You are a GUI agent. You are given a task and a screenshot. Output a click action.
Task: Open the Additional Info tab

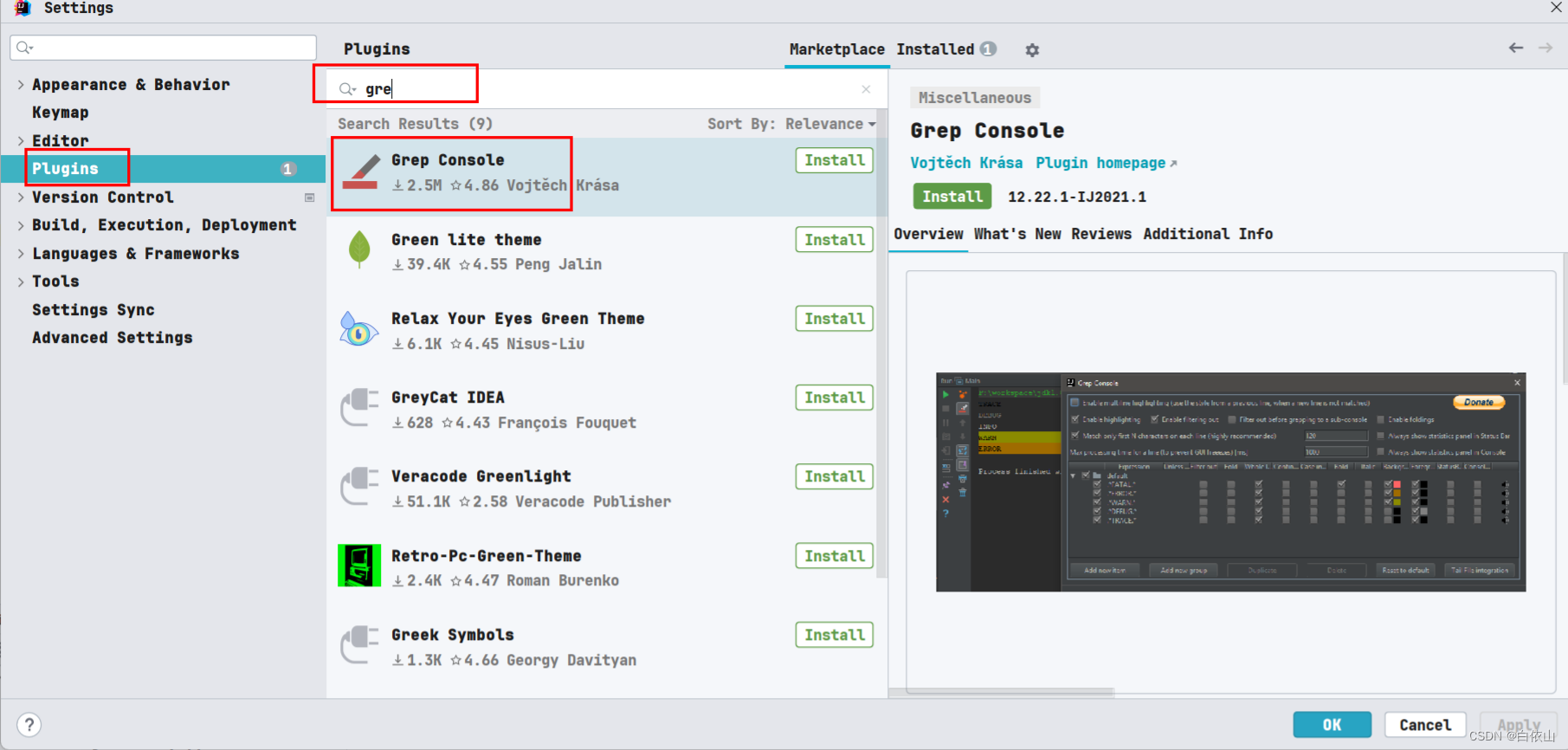coord(1208,234)
